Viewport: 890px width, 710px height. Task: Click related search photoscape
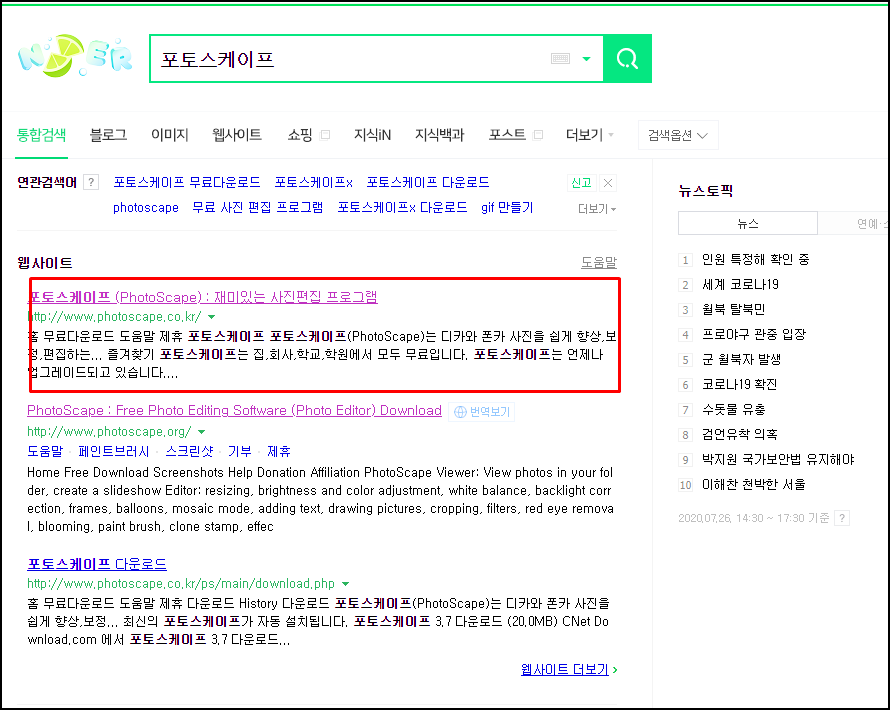[x=146, y=208]
